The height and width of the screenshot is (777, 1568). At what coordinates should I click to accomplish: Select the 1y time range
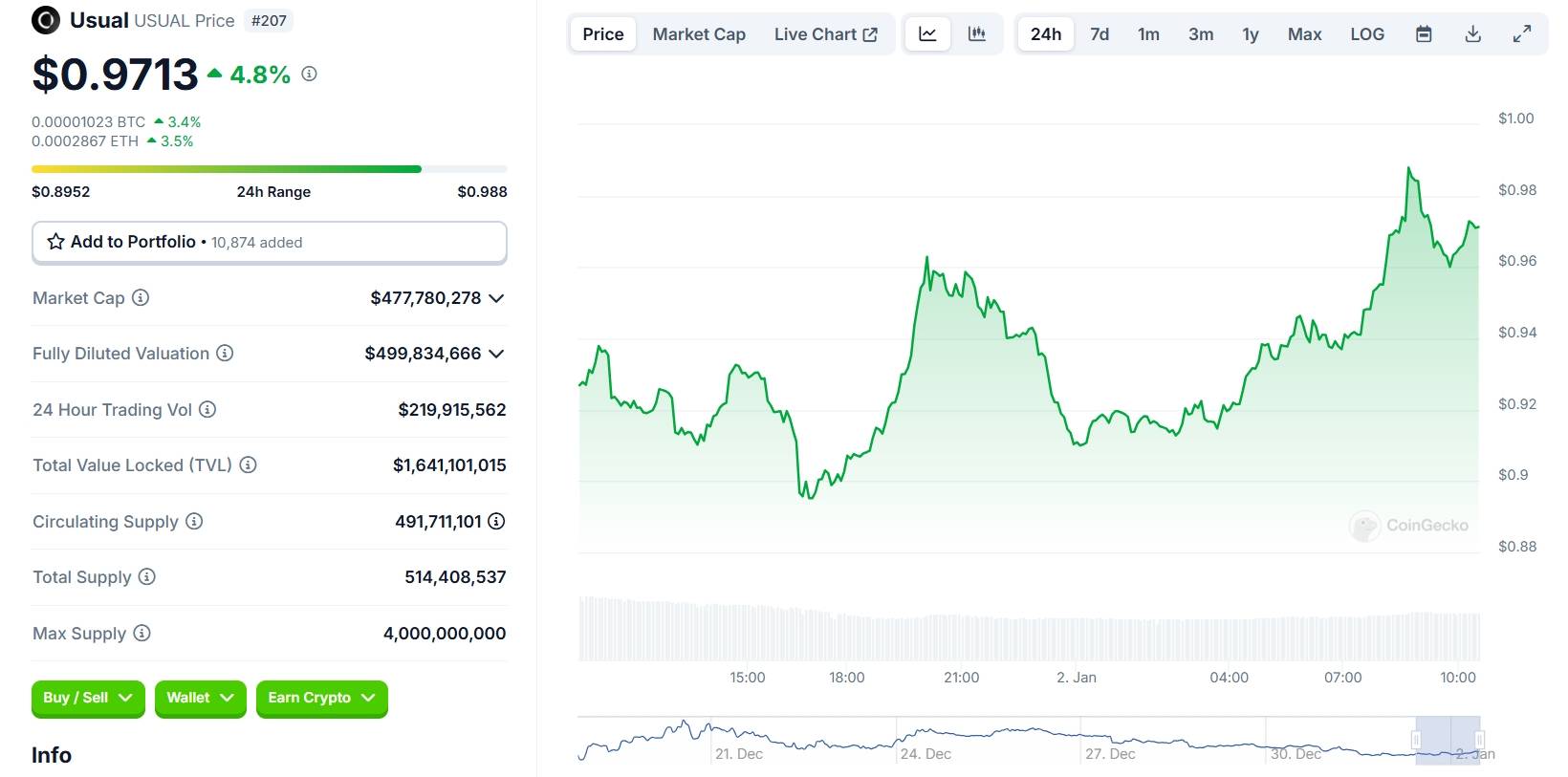1251,34
